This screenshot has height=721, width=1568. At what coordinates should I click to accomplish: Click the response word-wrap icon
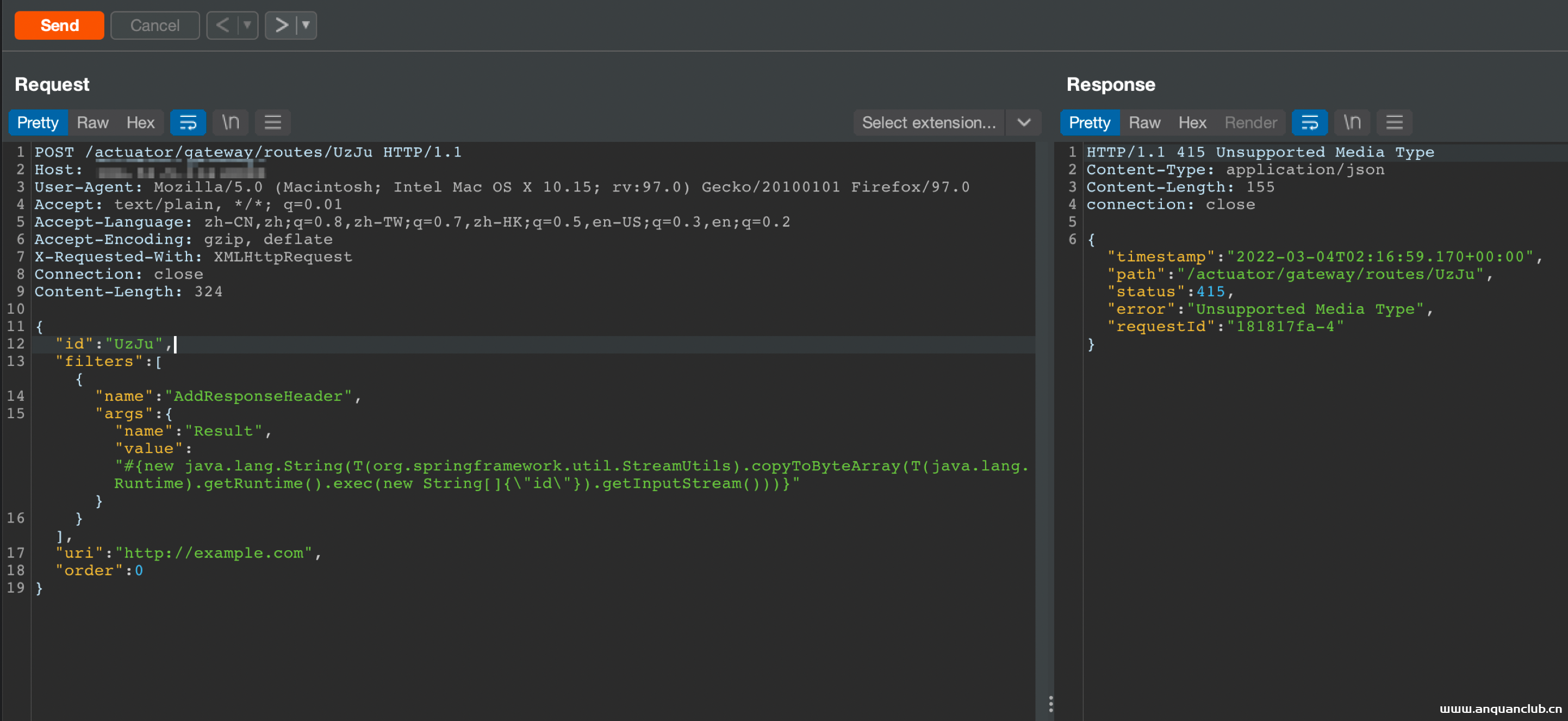[1309, 122]
